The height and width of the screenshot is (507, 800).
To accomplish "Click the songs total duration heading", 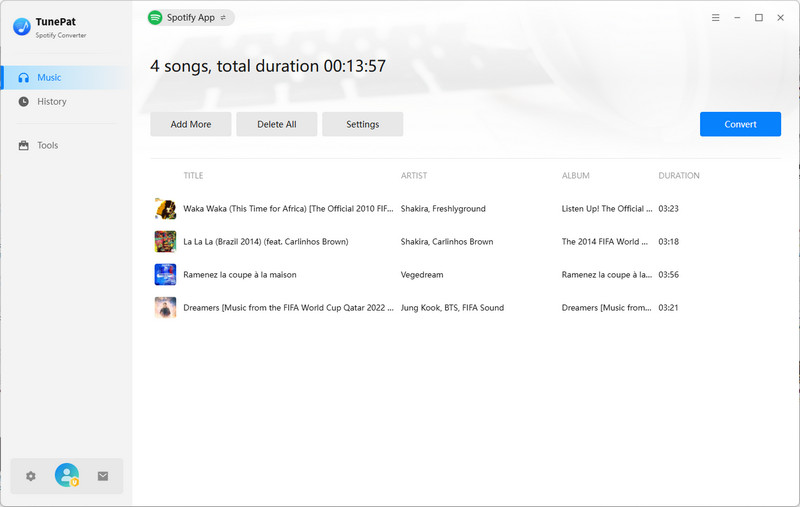I will (268, 66).
